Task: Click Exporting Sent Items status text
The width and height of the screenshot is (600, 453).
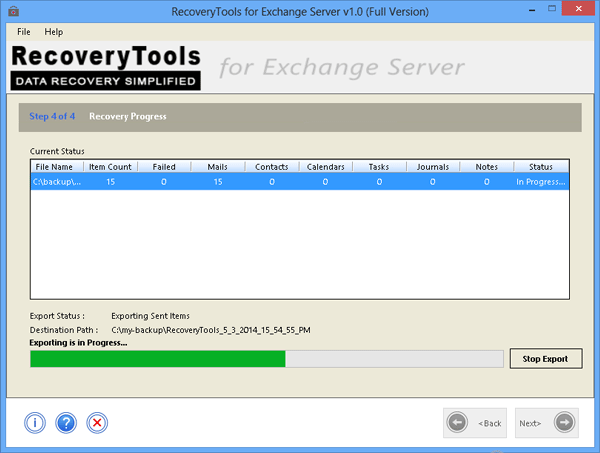Action: (x=150, y=316)
